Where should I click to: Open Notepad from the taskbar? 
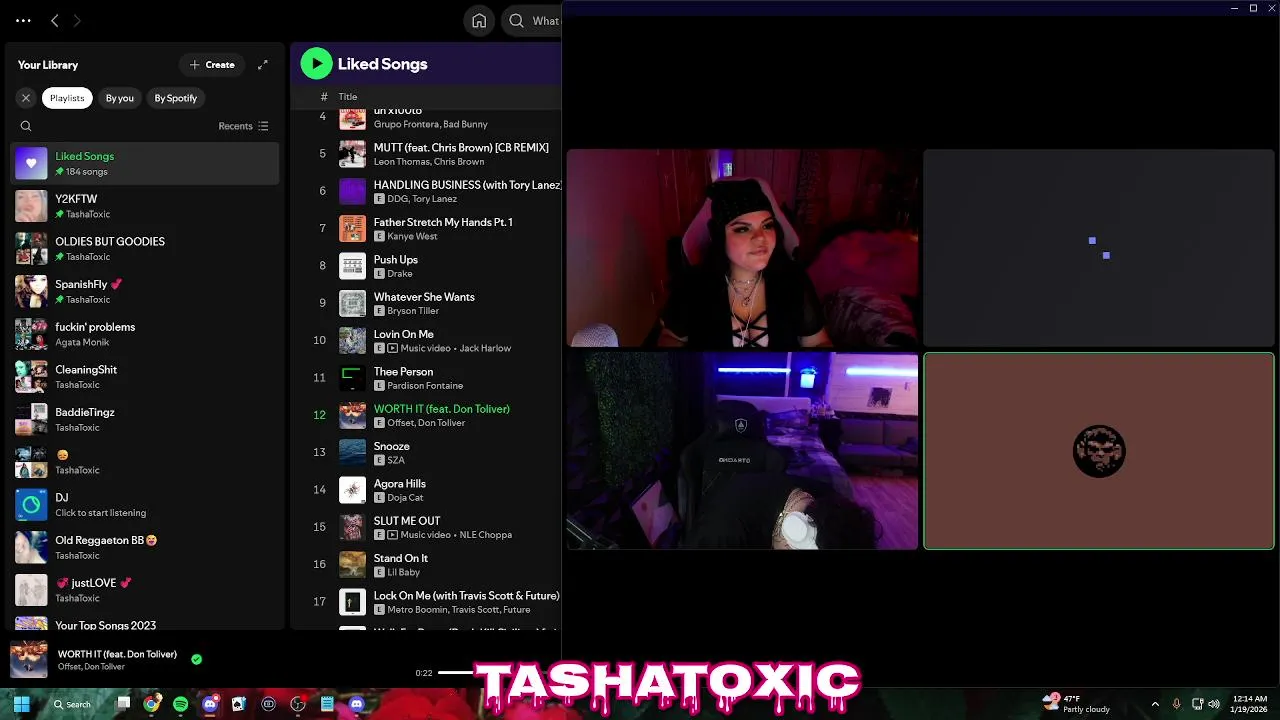click(326, 704)
